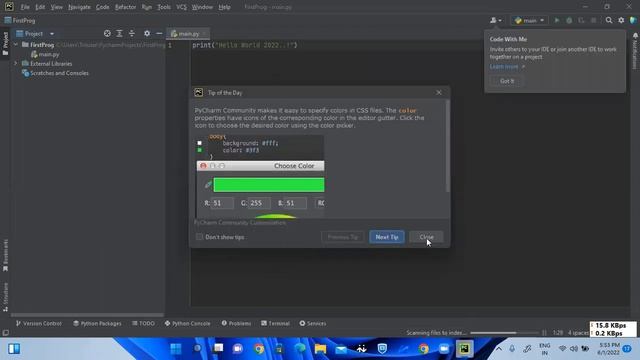The width and height of the screenshot is (640, 360).
Task: Open the Code With Me user icon
Action: click(496, 20)
